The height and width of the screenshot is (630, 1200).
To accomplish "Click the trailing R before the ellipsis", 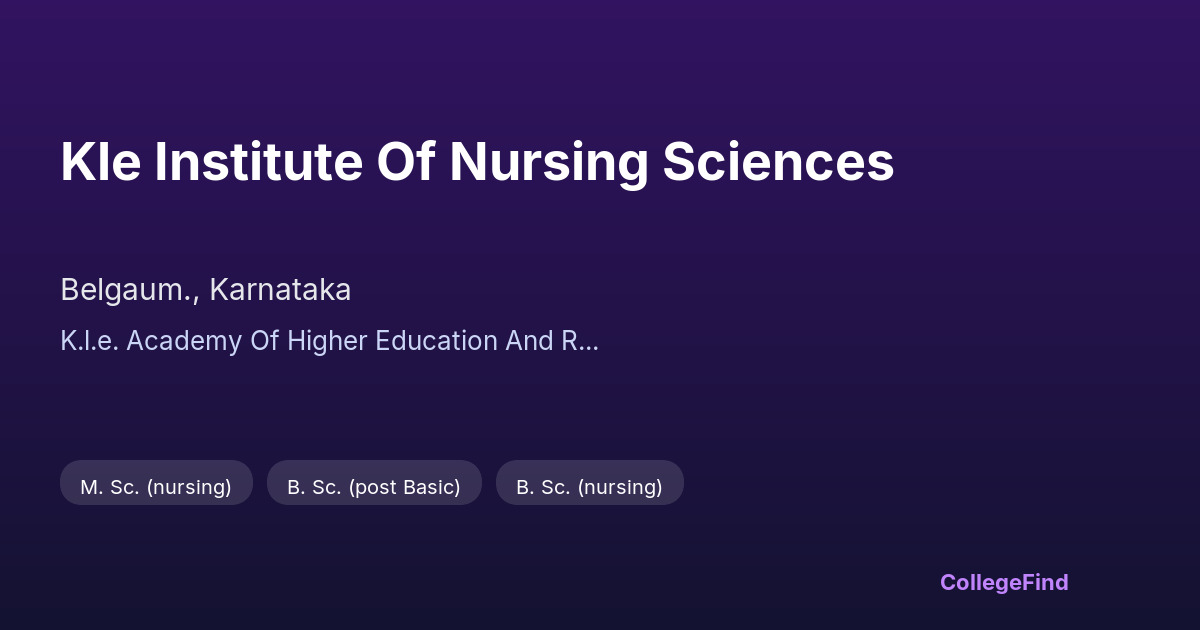I will [x=567, y=341].
